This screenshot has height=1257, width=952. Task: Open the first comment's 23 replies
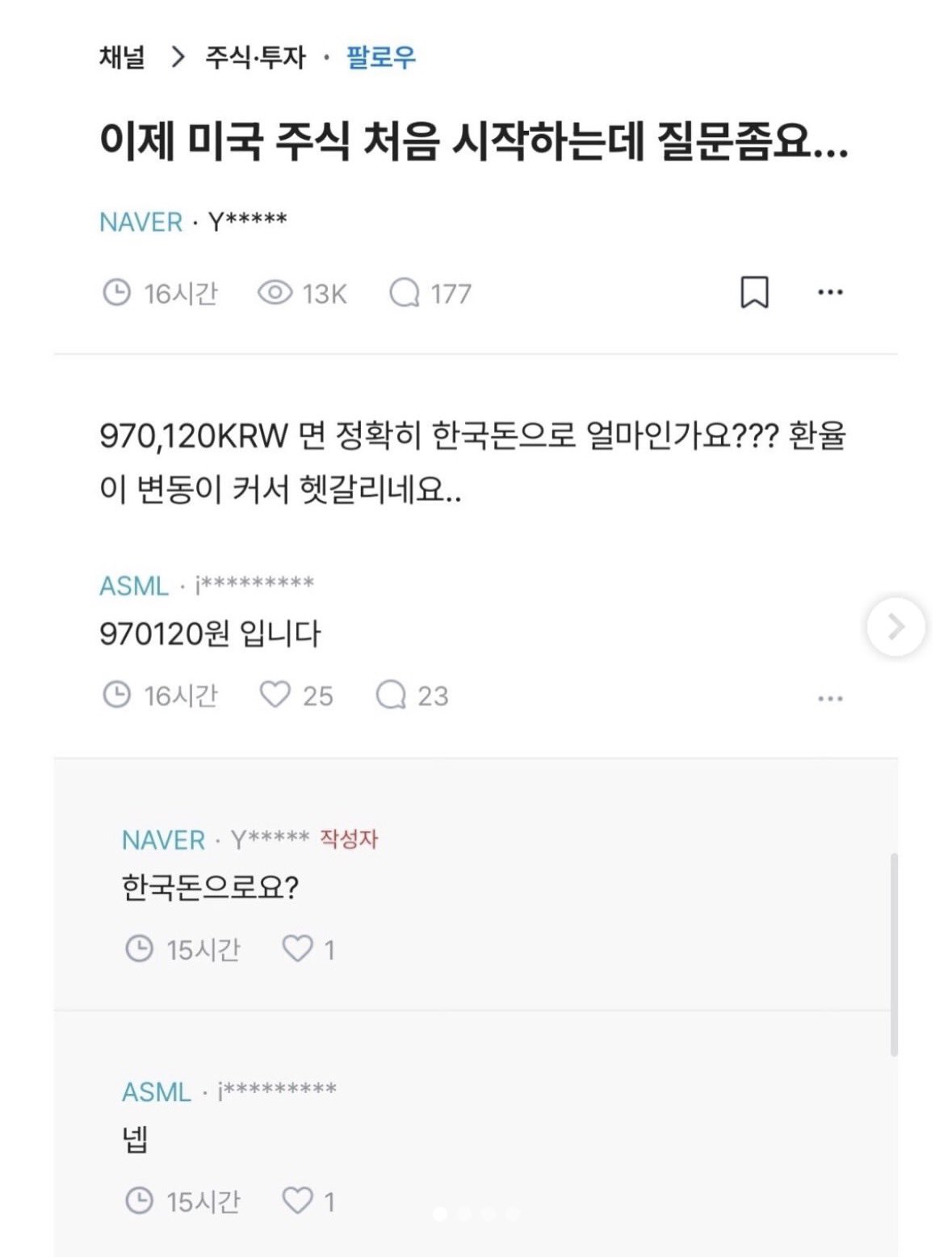click(x=391, y=695)
